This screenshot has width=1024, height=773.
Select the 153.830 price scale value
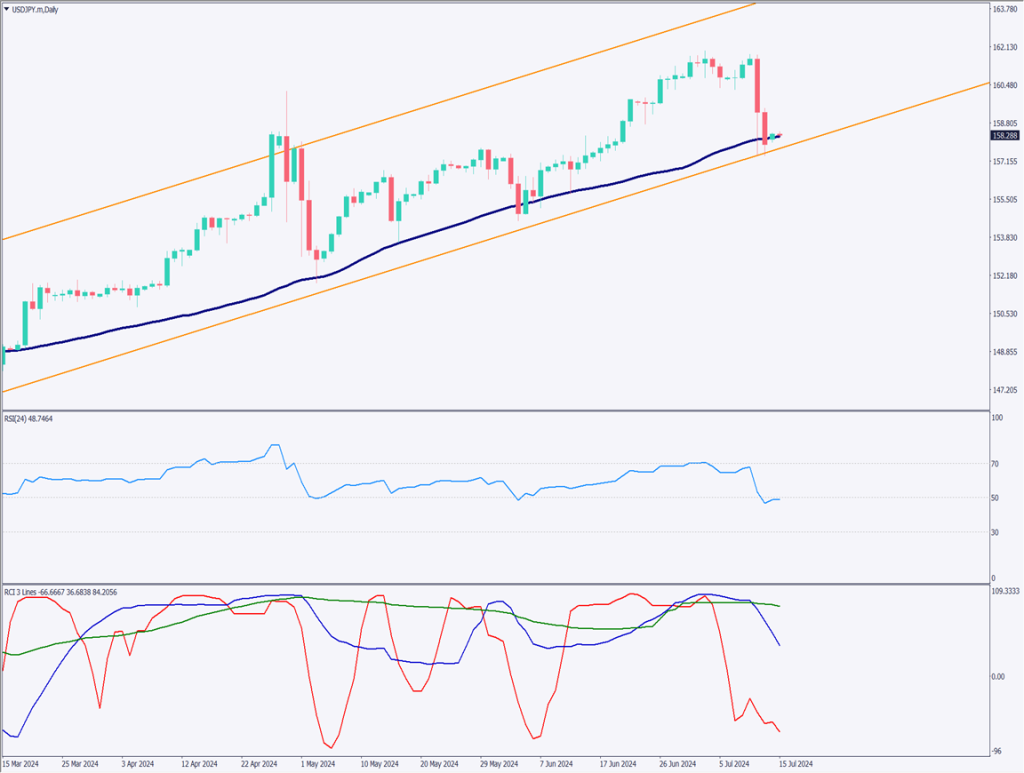click(1004, 238)
